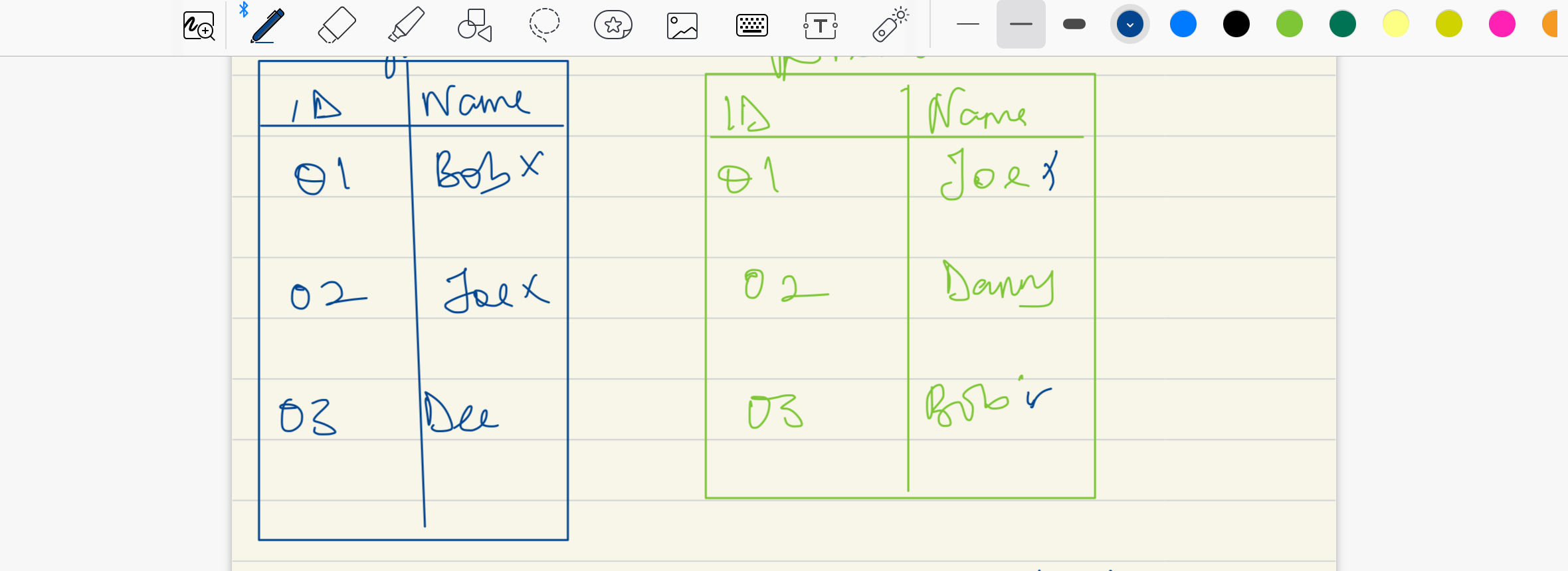Select the zoom window tool

point(199,25)
